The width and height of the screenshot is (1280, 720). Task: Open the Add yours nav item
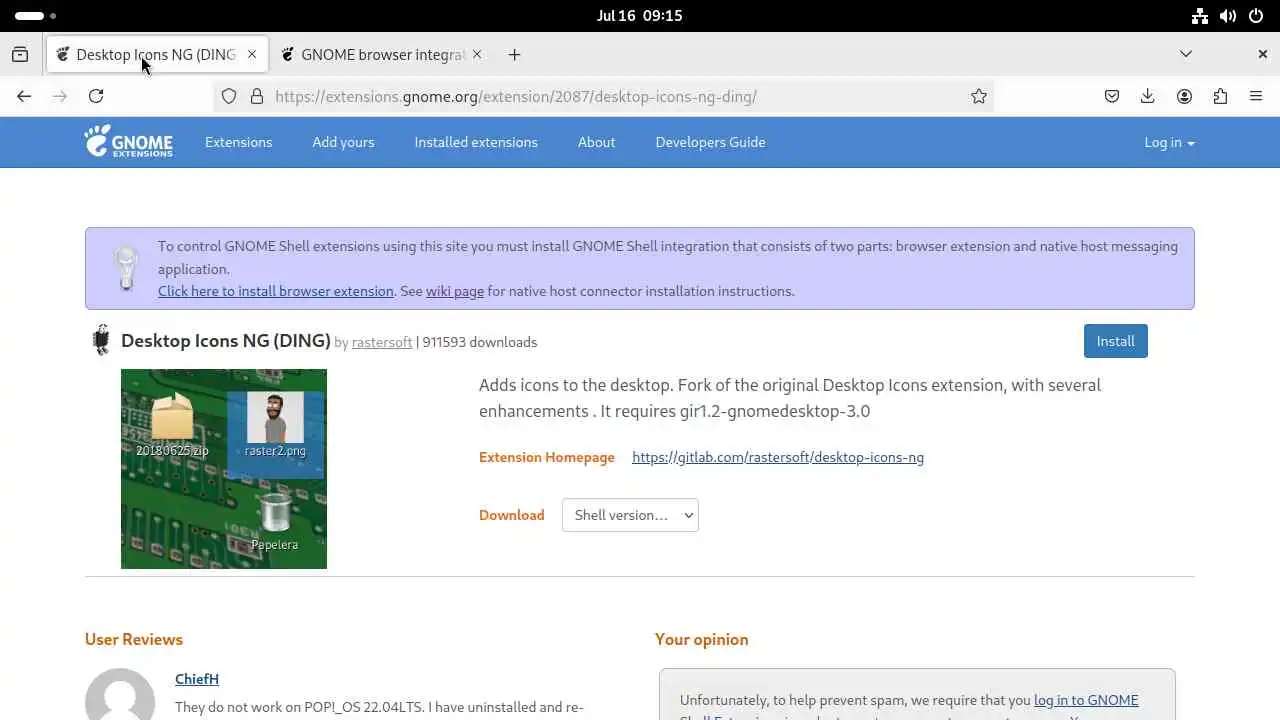[343, 142]
